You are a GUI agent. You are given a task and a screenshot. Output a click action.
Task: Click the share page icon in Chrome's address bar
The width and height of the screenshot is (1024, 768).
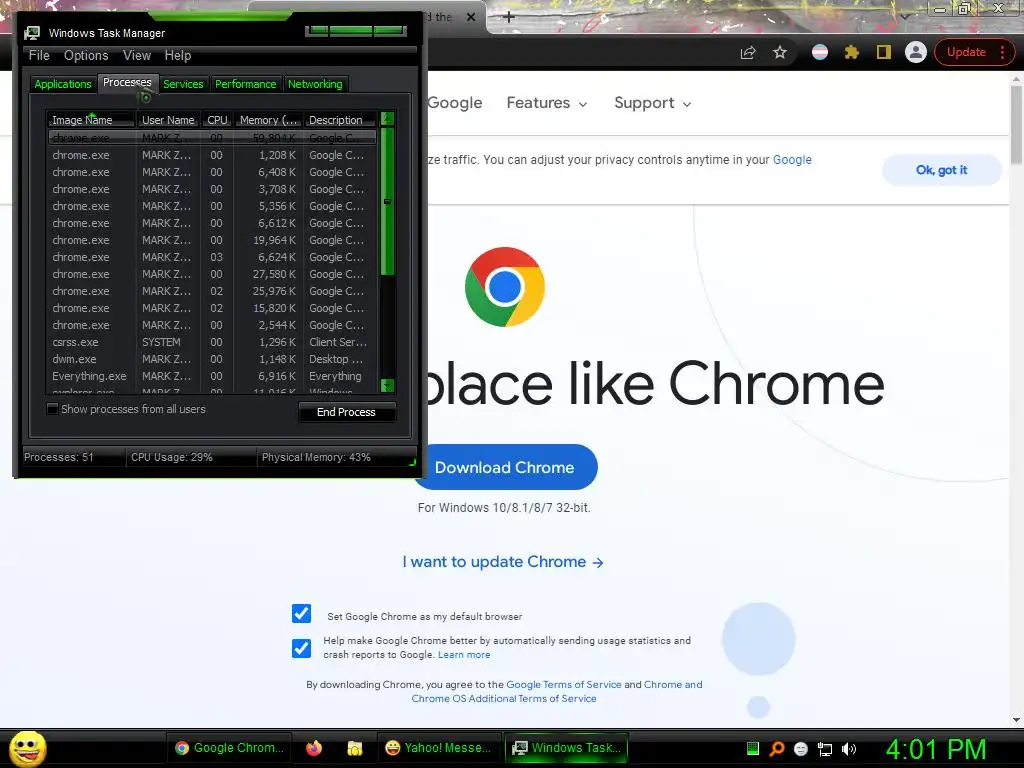[748, 53]
